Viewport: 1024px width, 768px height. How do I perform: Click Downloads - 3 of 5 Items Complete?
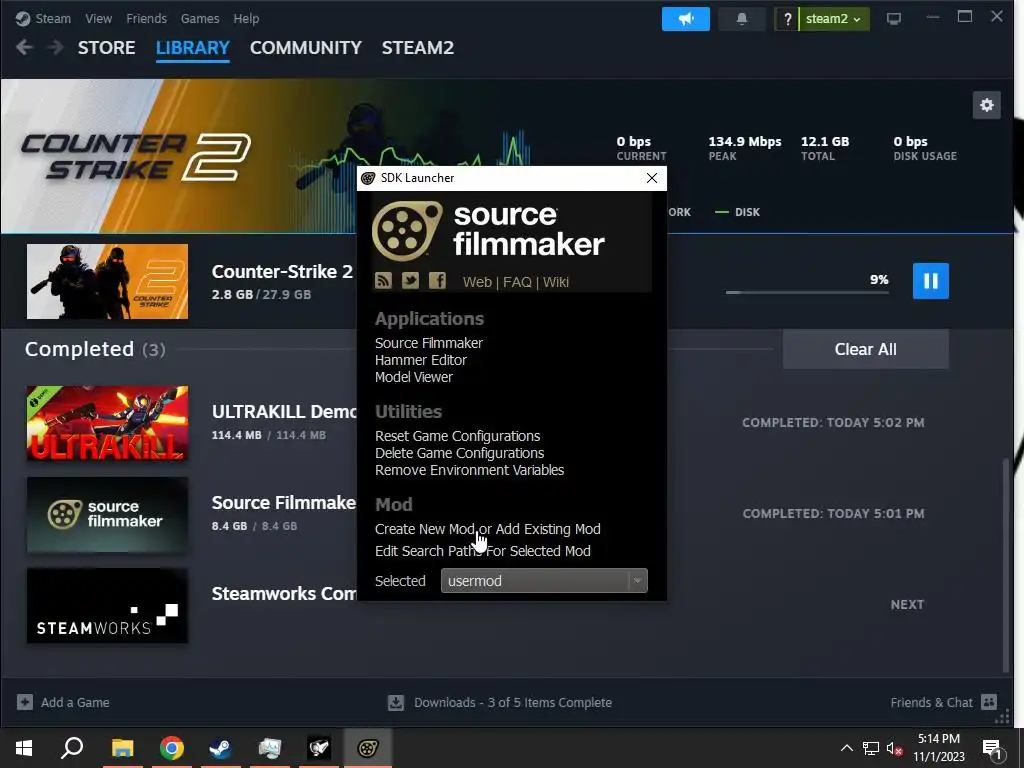click(513, 703)
